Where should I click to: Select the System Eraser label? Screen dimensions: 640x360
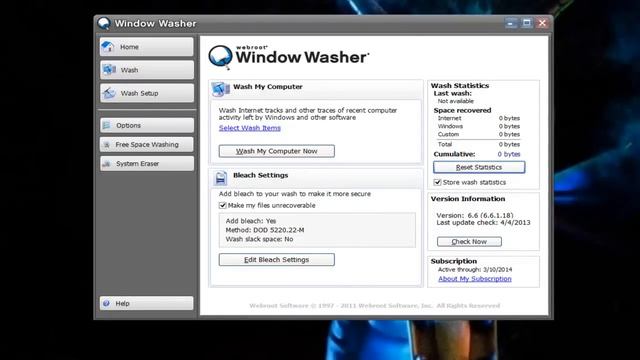pos(138,164)
